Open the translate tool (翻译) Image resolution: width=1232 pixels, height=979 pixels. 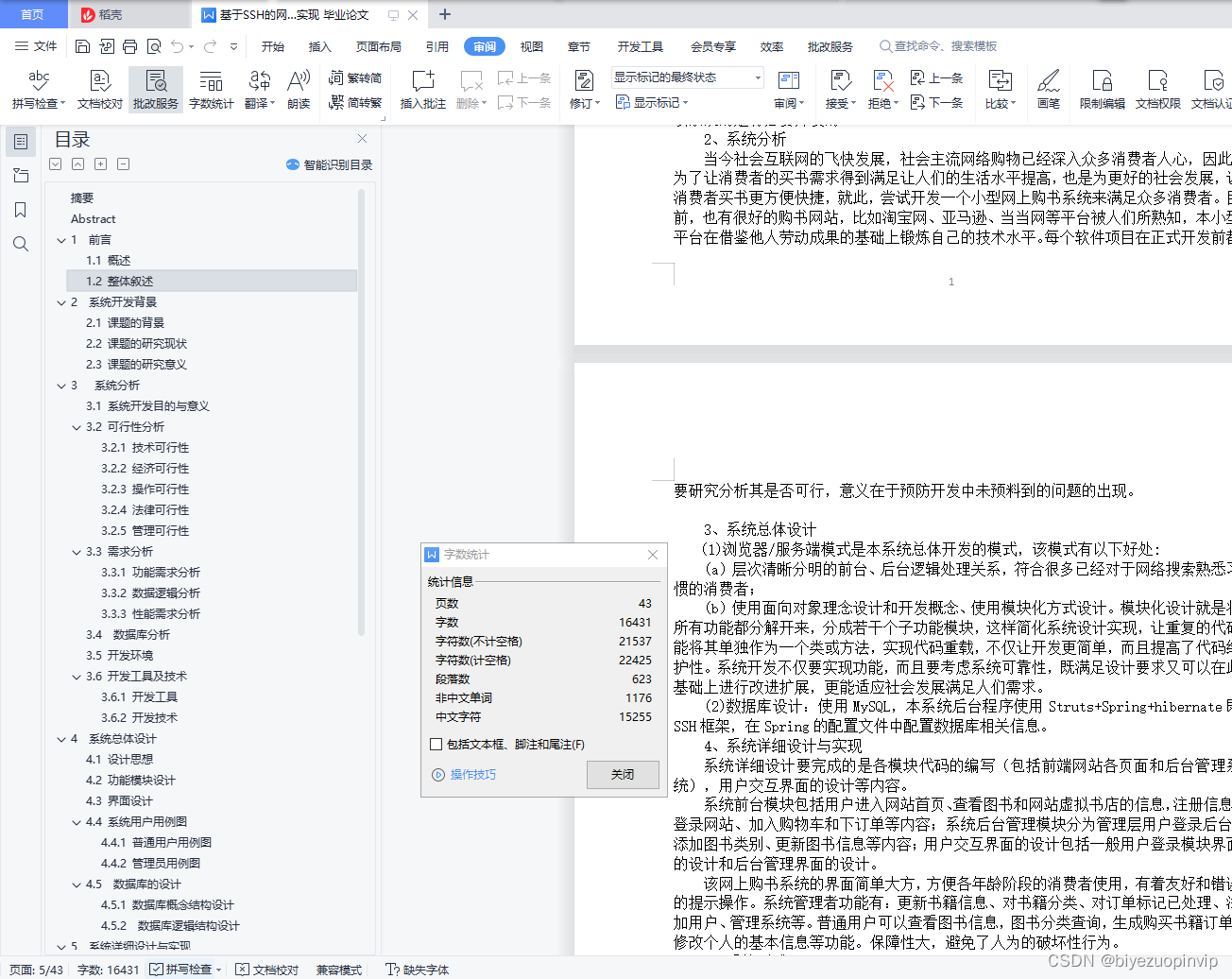click(260, 90)
